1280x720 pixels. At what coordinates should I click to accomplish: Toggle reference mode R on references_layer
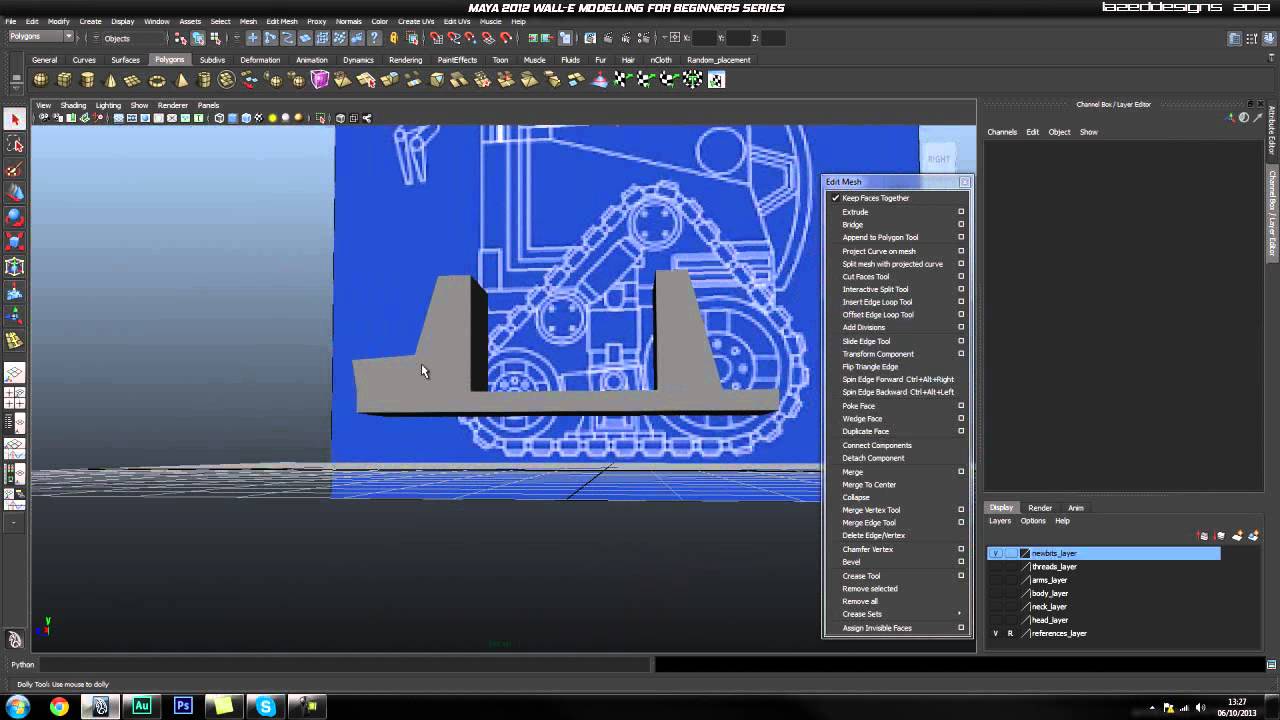[1010, 634]
